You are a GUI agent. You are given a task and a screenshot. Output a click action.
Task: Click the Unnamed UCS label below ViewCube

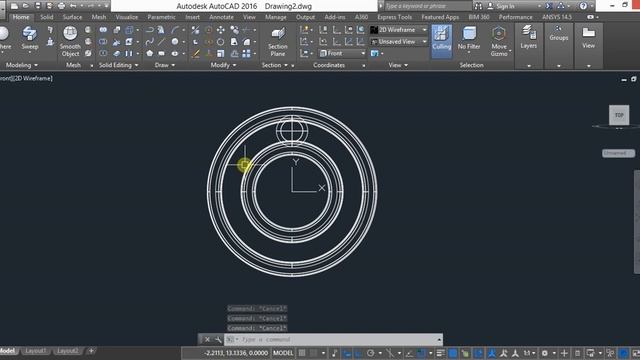point(618,153)
